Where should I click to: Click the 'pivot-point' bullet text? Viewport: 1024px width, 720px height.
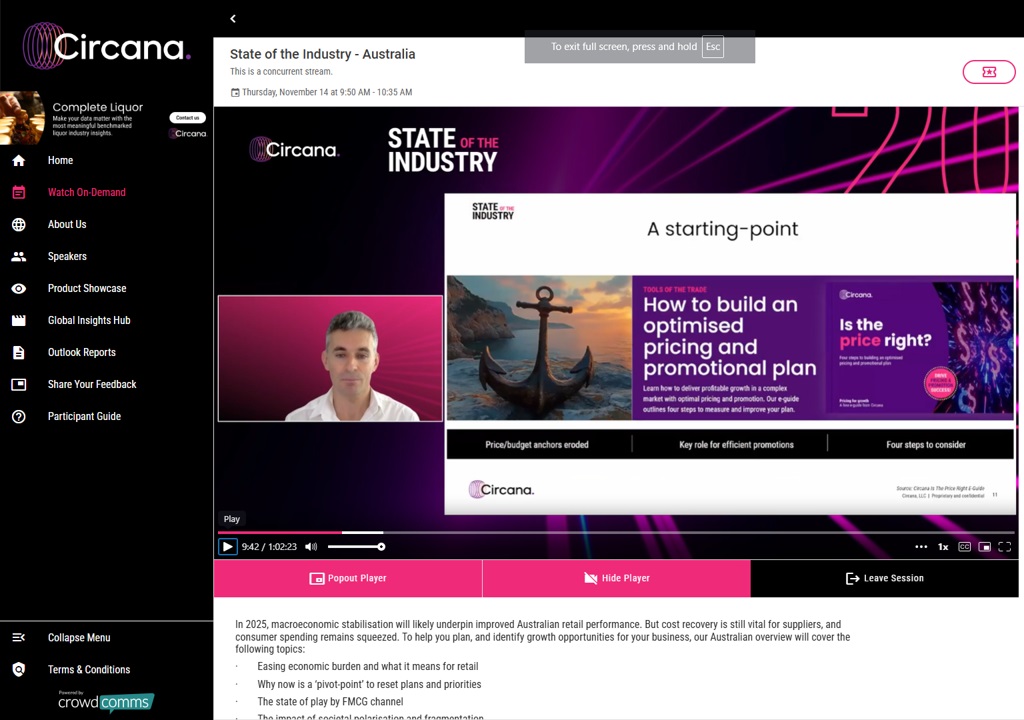[x=369, y=684]
